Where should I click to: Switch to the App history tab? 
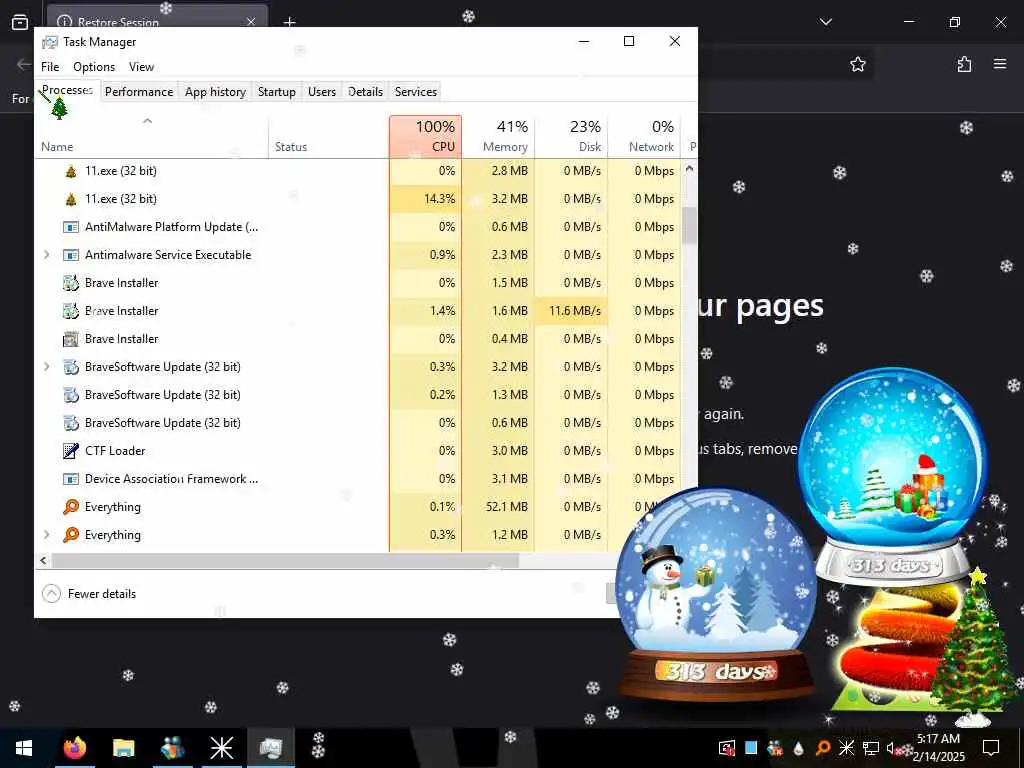[215, 92]
